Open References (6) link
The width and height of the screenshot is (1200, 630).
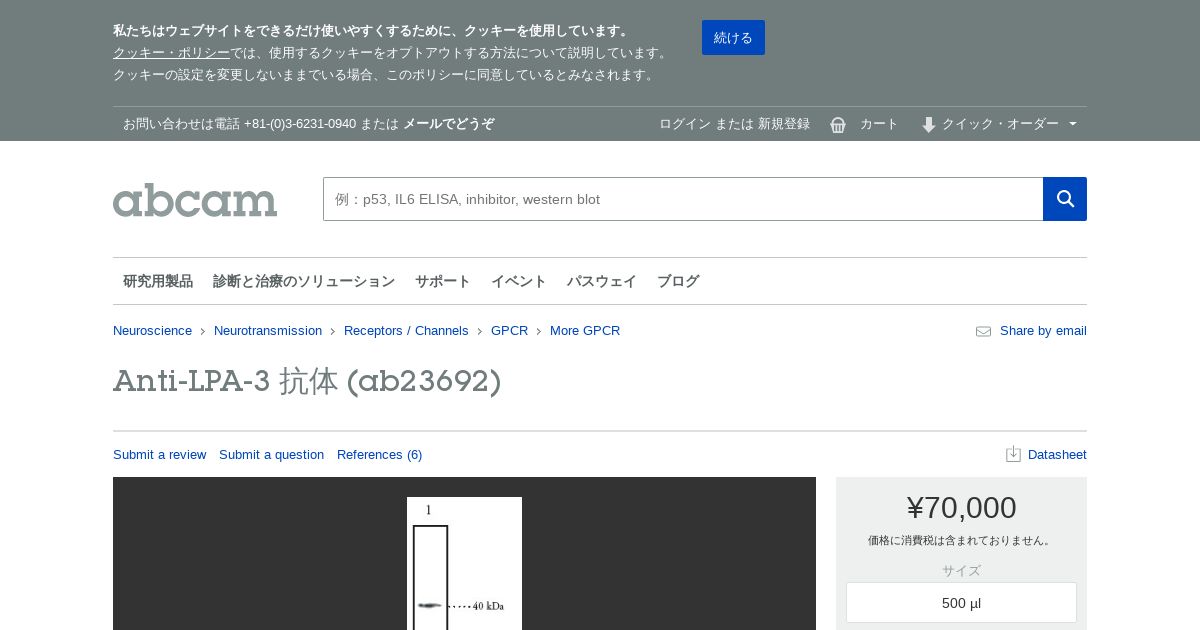coord(379,454)
